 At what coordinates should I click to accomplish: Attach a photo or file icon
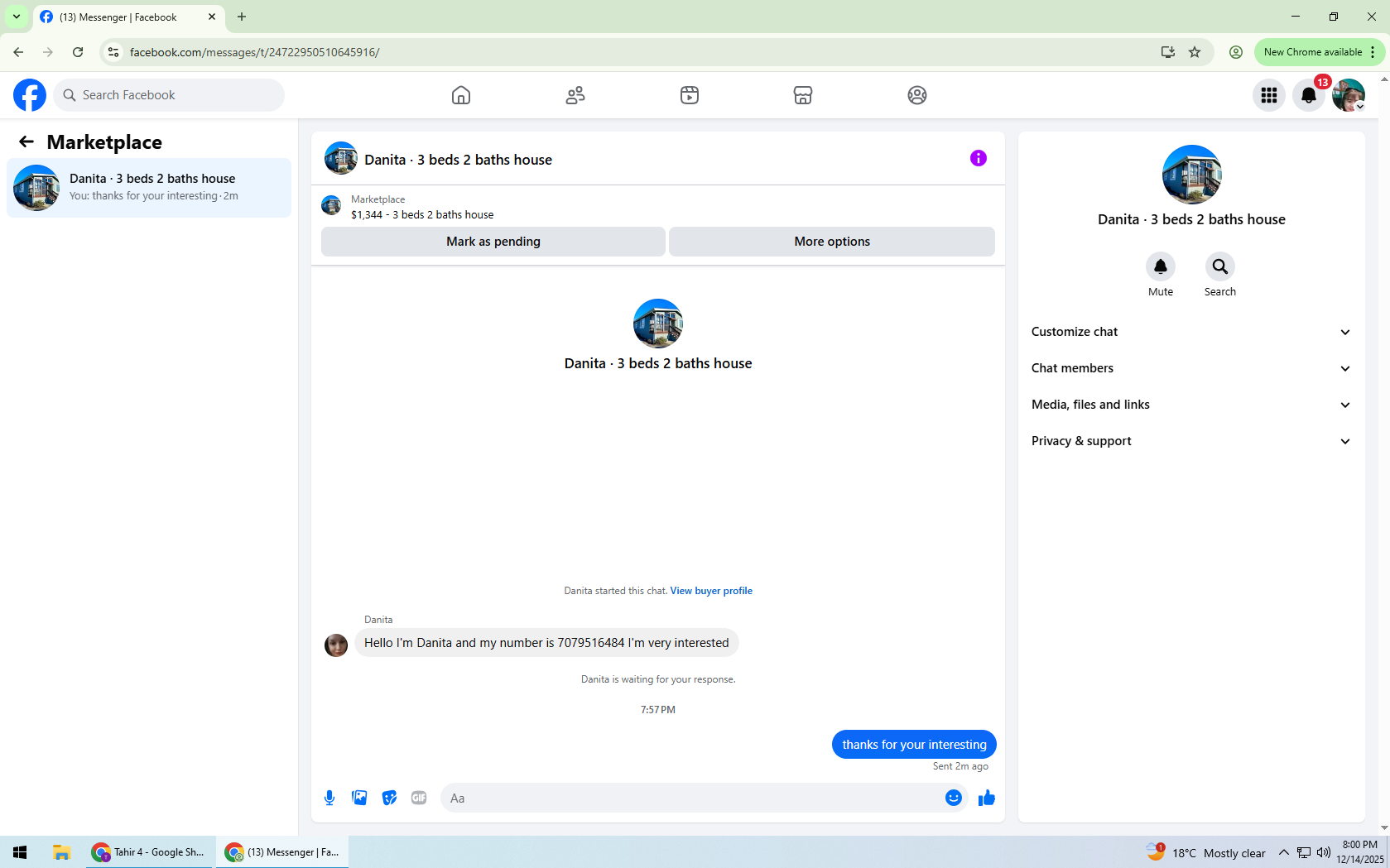(x=359, y=798)
